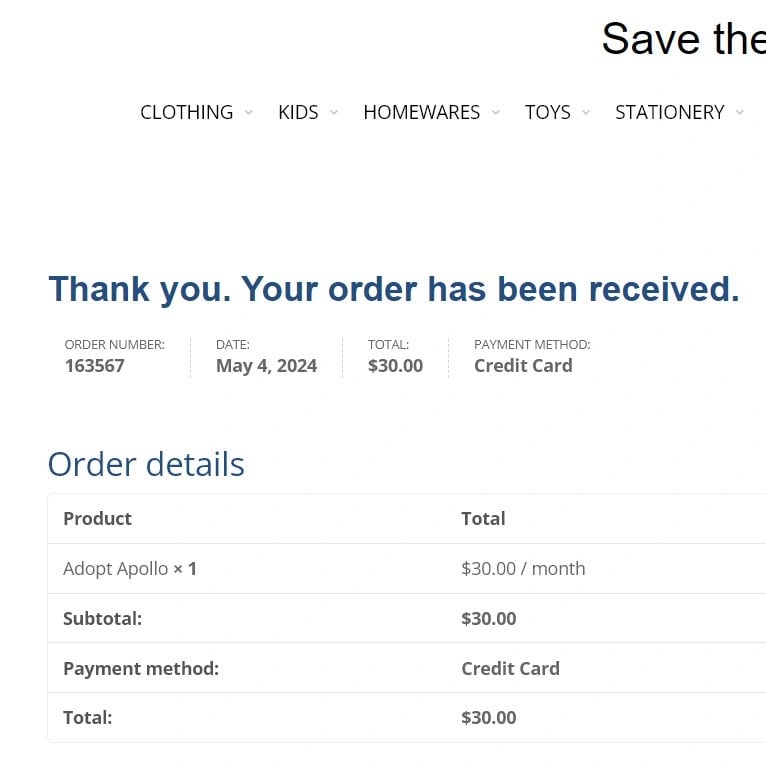The image size is (766, 766).
Task: Click the Subtotal row amount
Action: tap(489, 619)
